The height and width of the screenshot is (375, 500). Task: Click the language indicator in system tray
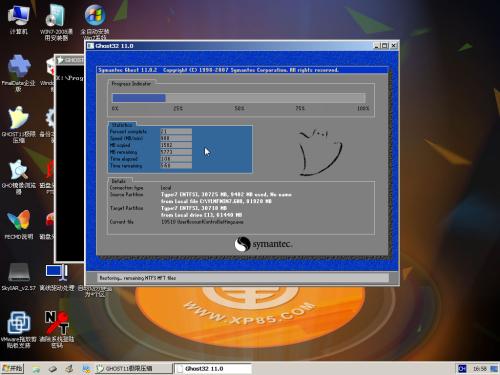point(462,369)
